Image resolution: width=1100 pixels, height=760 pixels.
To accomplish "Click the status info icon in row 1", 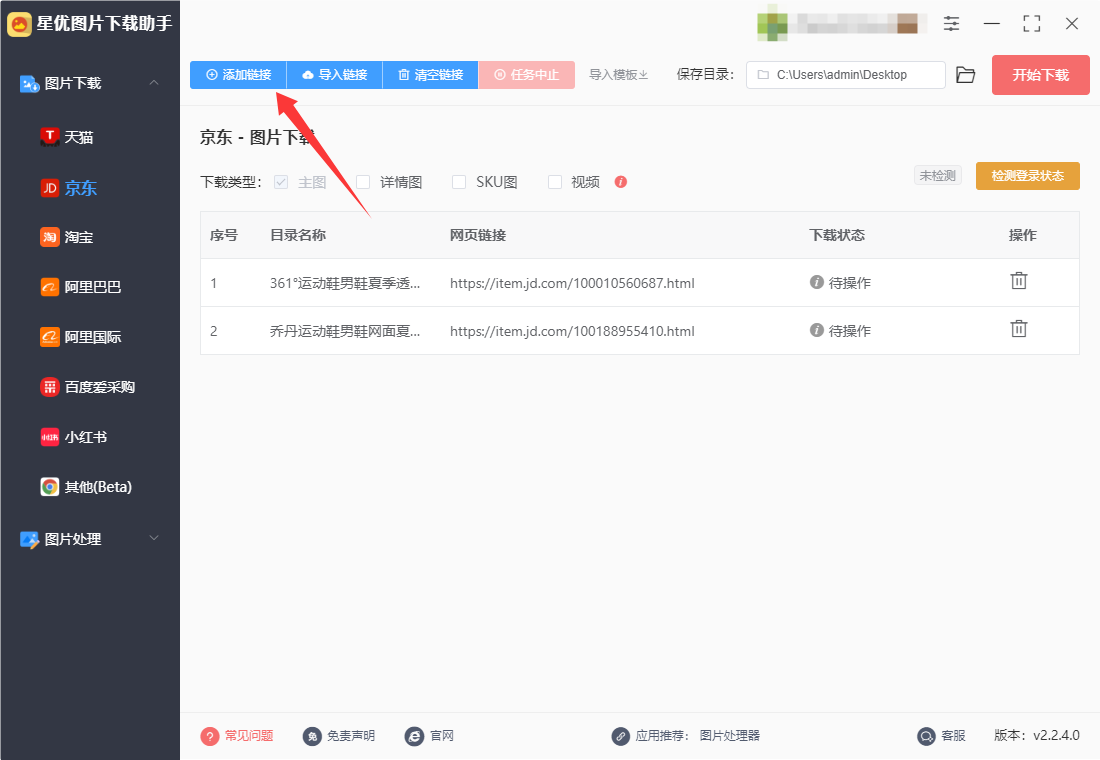I will [817, 282].
